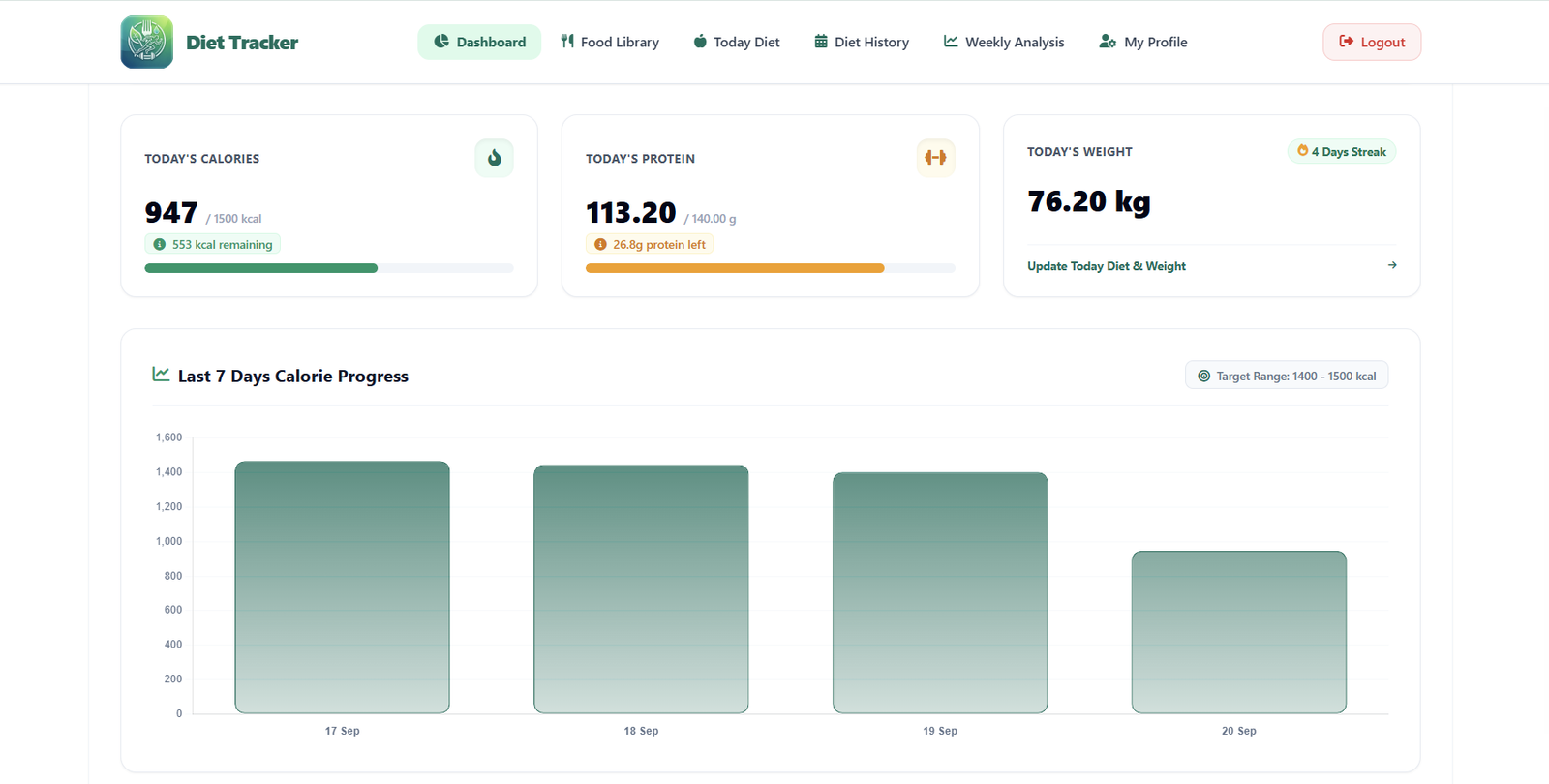
Task: Open the Food Library page
Action: coord(610,42)
